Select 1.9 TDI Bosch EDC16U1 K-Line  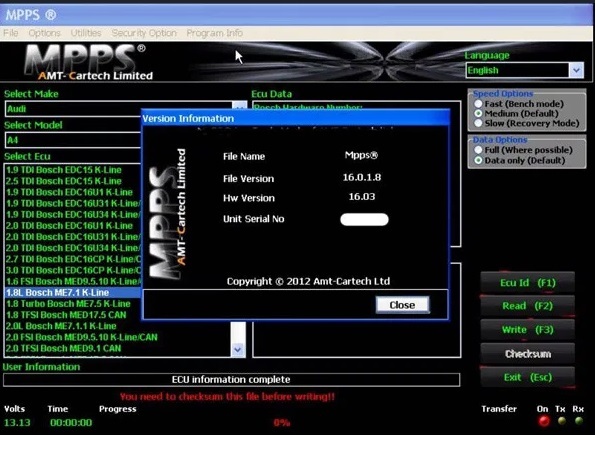click(69, 192)
